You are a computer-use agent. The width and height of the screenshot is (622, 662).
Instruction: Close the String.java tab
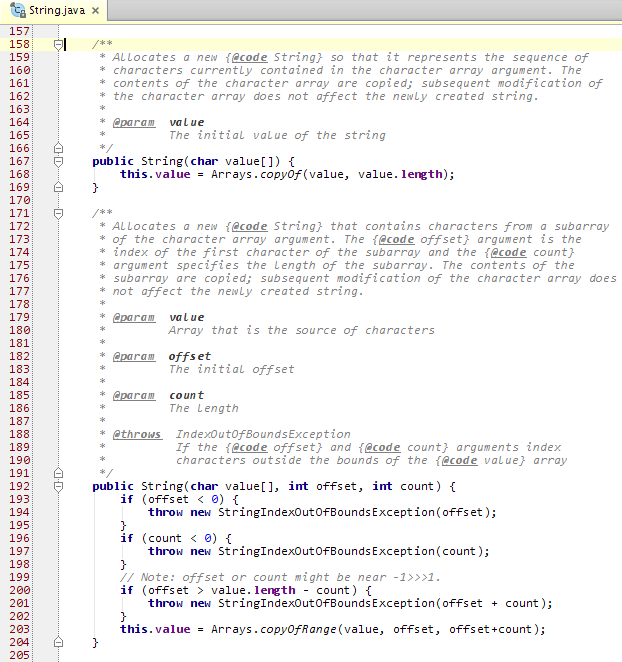click(96, 11)
